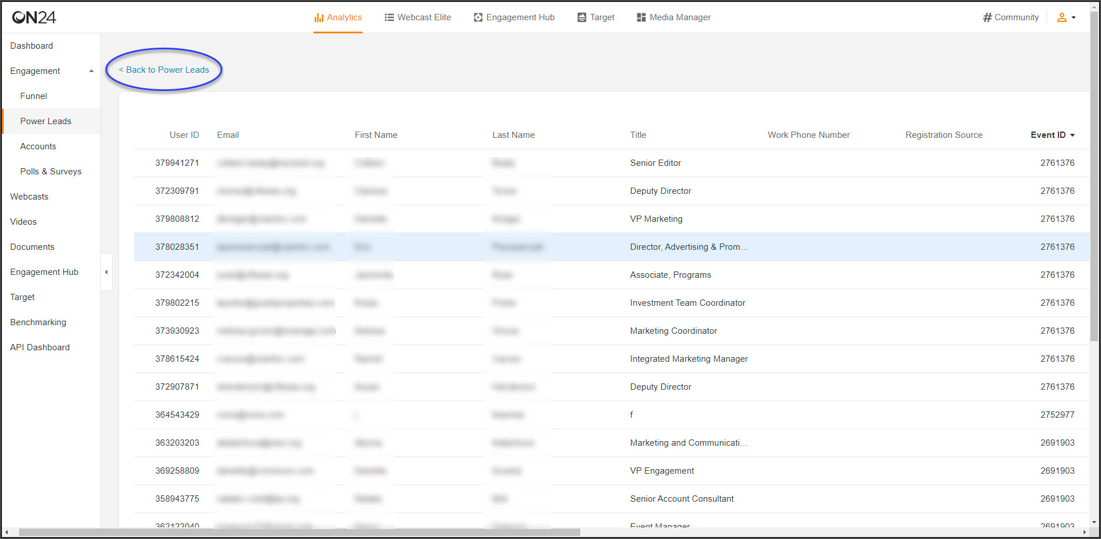The image size is (1101, 539).
Task: Select User ID 373930923
Action: [177, 331]
